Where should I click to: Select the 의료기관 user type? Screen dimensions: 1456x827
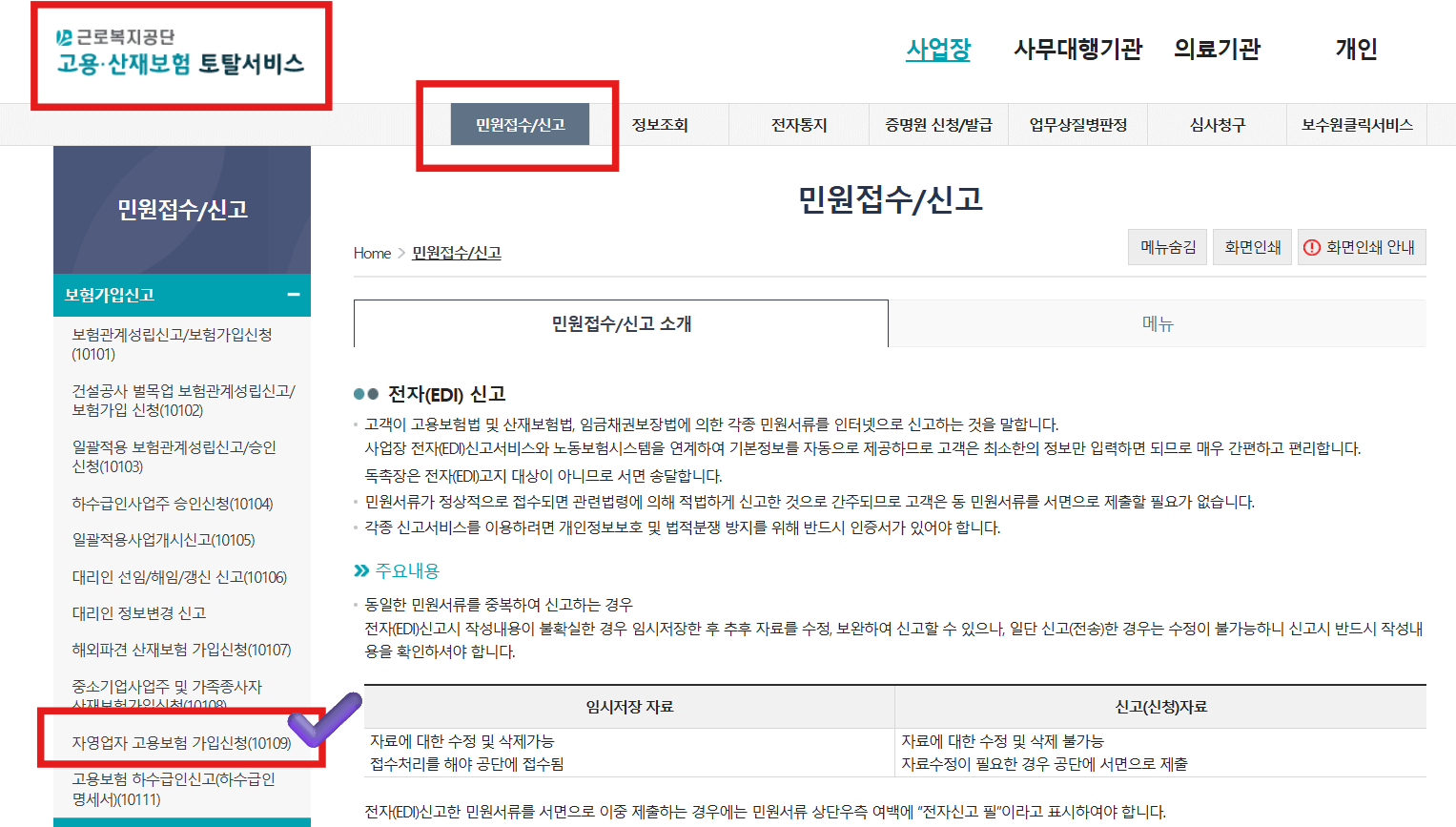(x=1218, y=51)
